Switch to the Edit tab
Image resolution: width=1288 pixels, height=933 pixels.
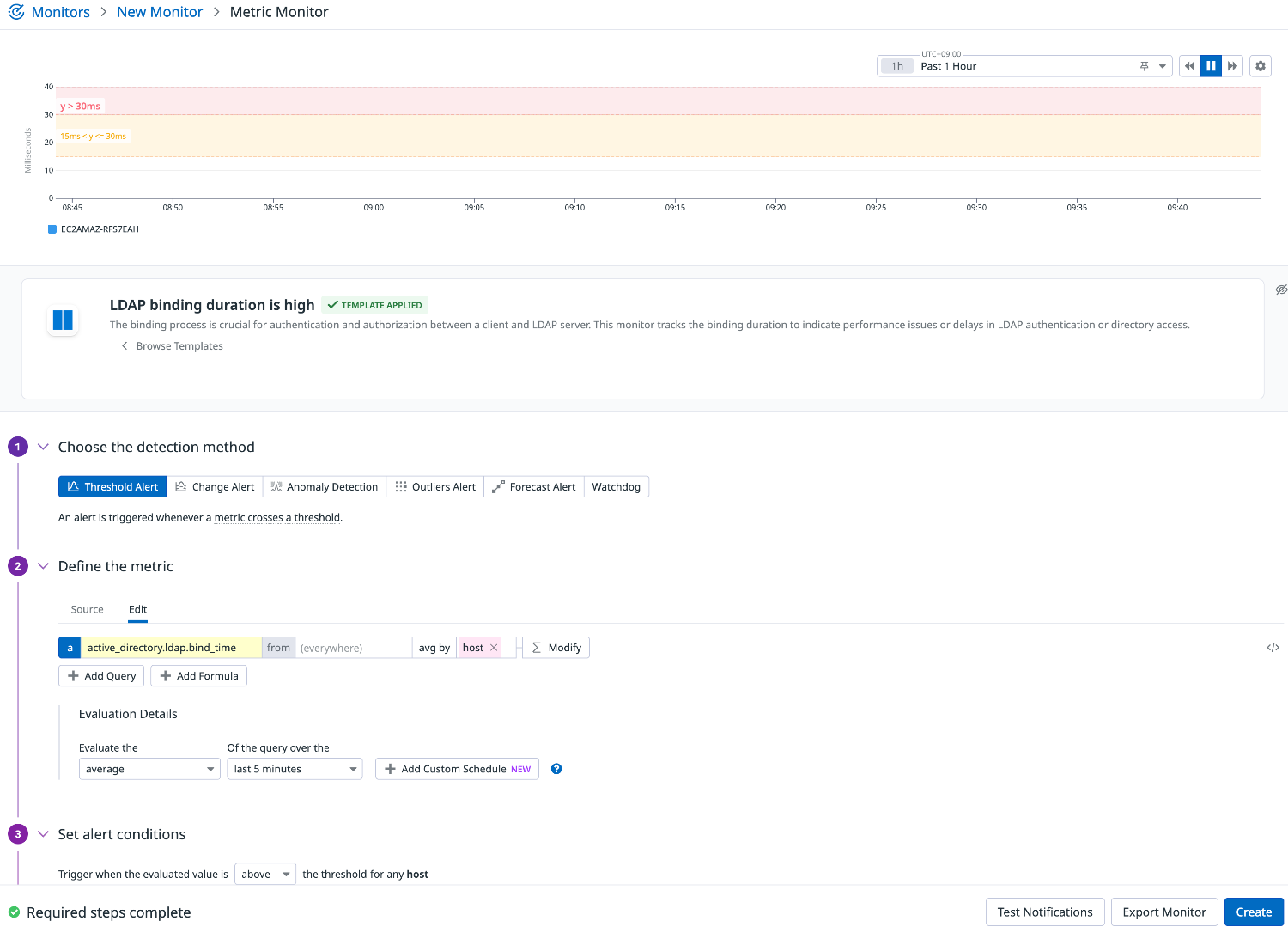(x=137, y=609)
